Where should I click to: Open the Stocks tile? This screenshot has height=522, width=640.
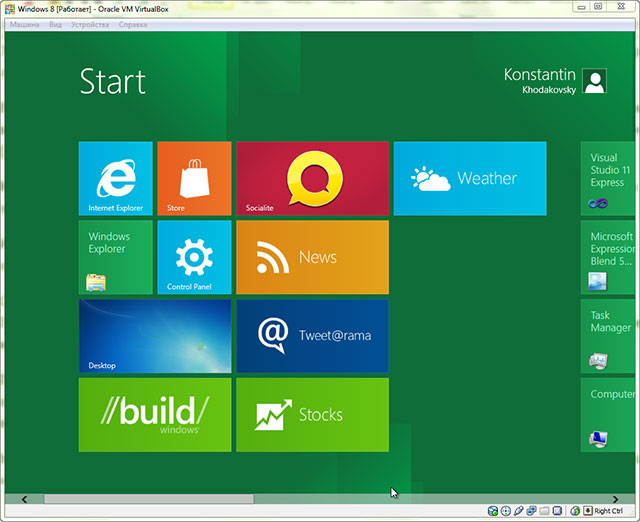pos(313,415)
